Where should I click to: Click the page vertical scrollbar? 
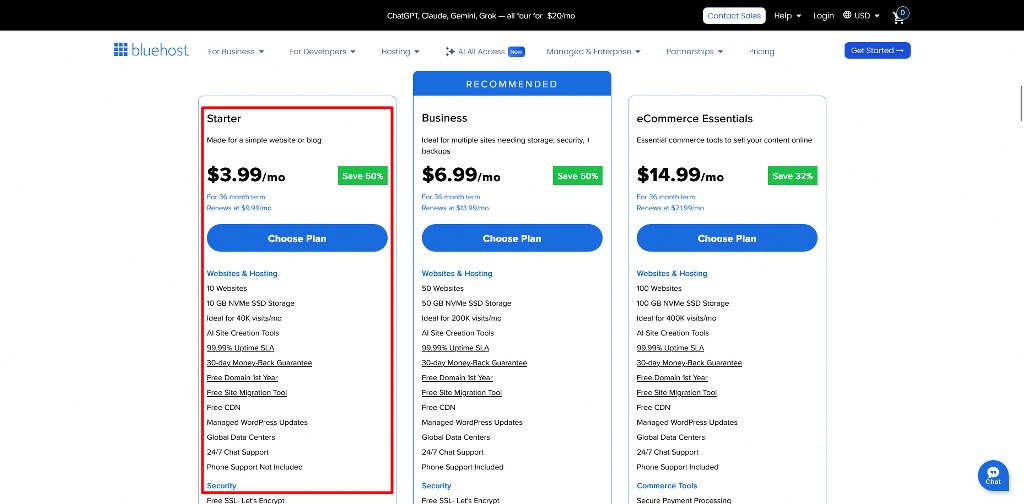[1021, 102]
